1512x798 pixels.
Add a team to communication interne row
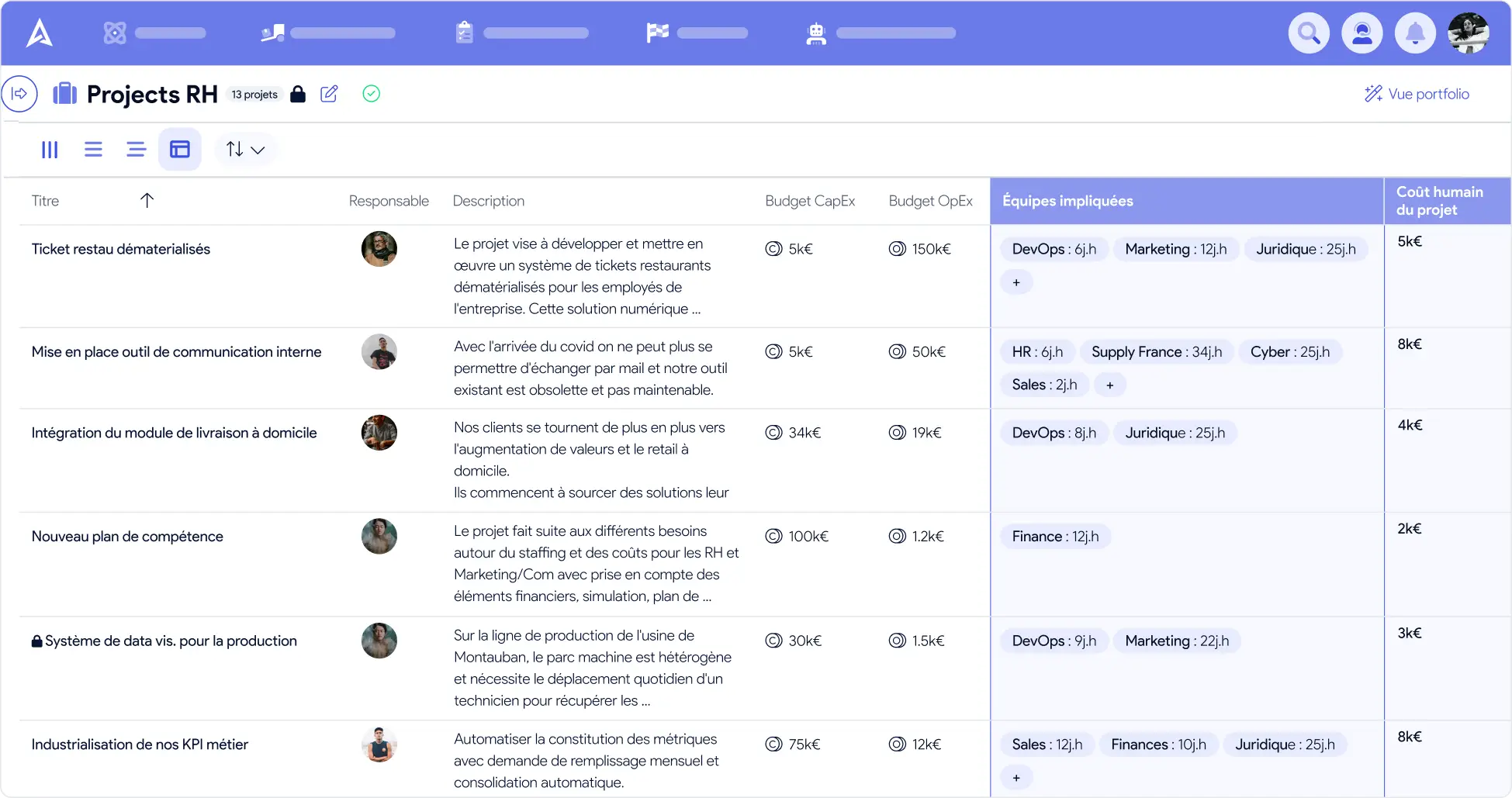(1110, 385)
